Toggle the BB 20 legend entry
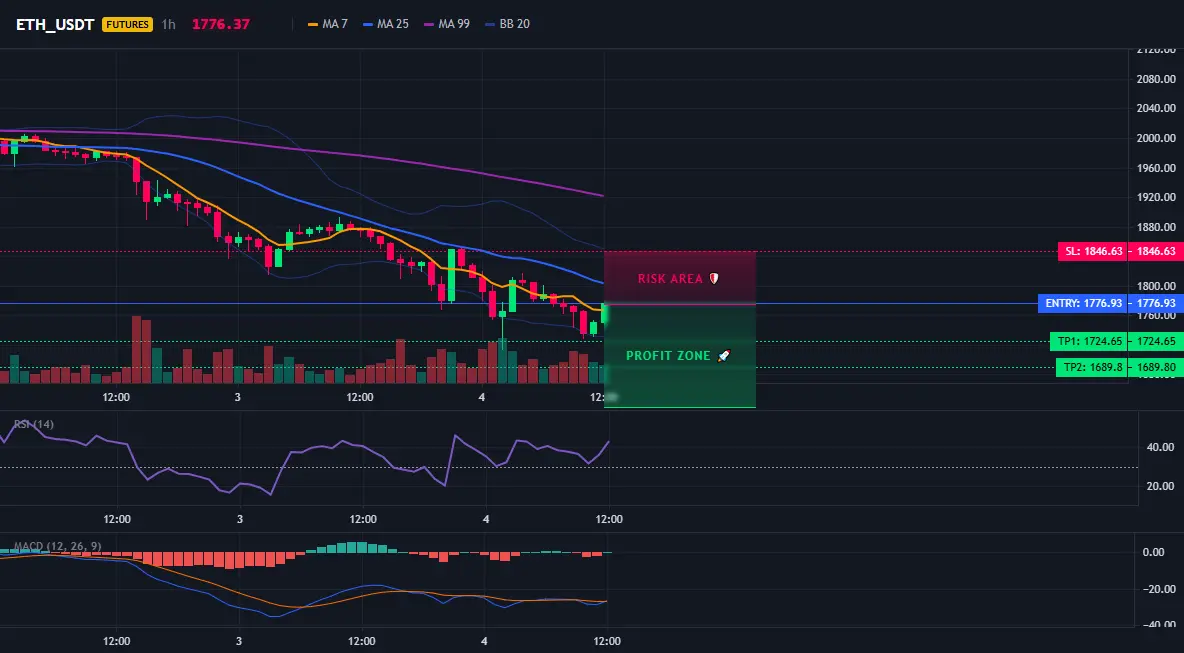 507,24
